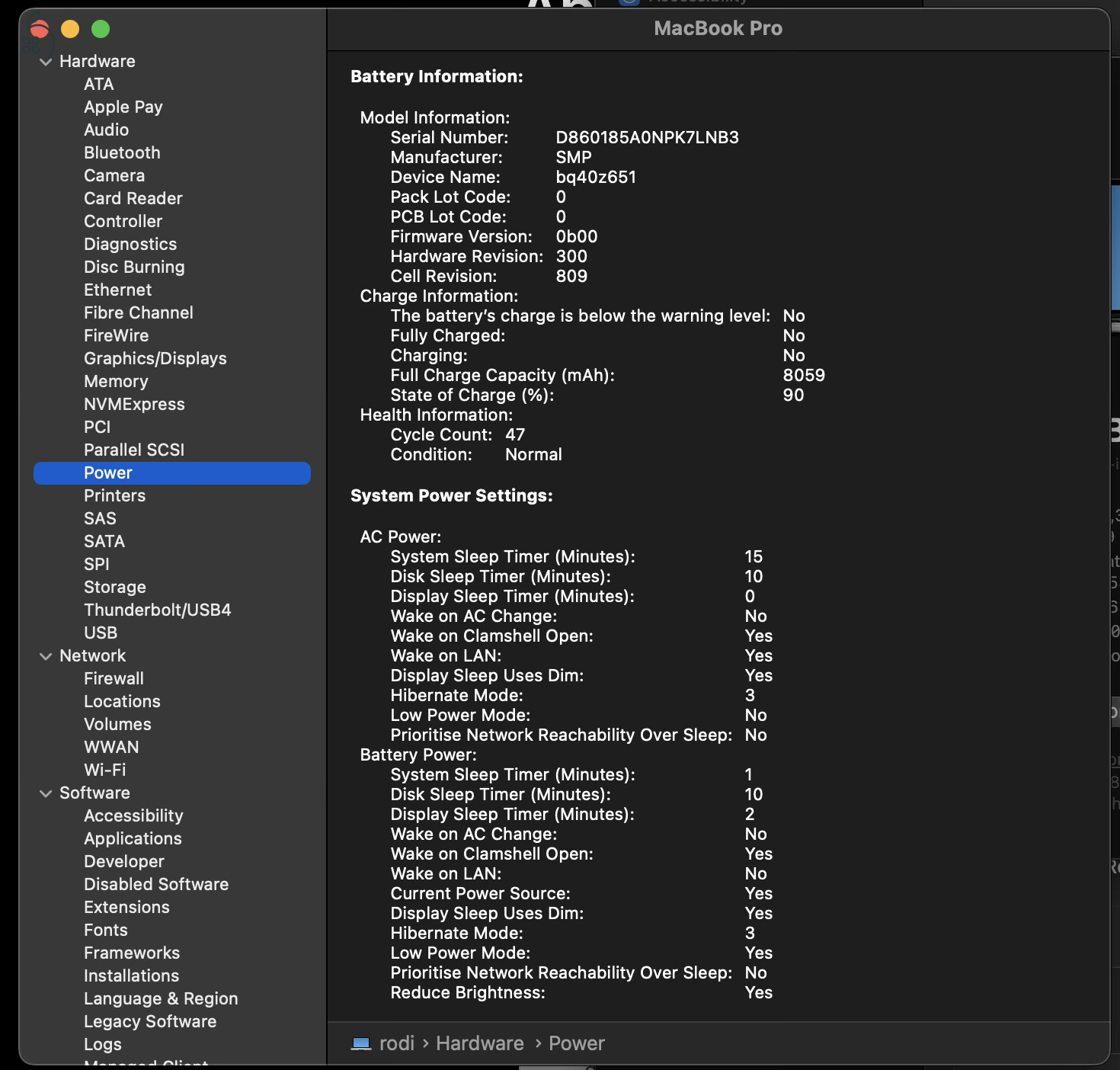Open the WWAN entry
The image size is (1120, 1070).
[111, 747]
